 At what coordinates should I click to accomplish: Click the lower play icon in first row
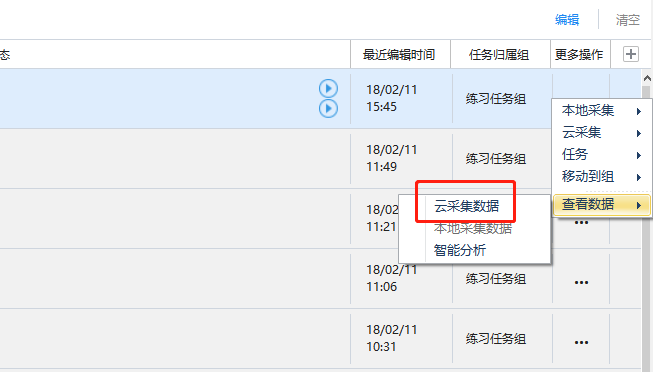coord(328,108)
